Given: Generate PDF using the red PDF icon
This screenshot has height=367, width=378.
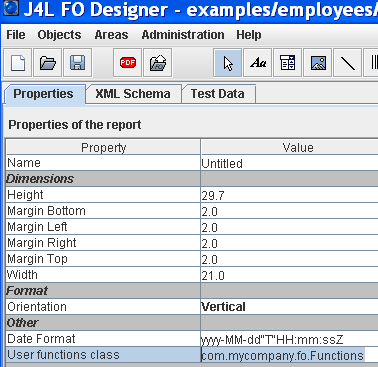Looking at the screenshot, I should pos(128,63).
